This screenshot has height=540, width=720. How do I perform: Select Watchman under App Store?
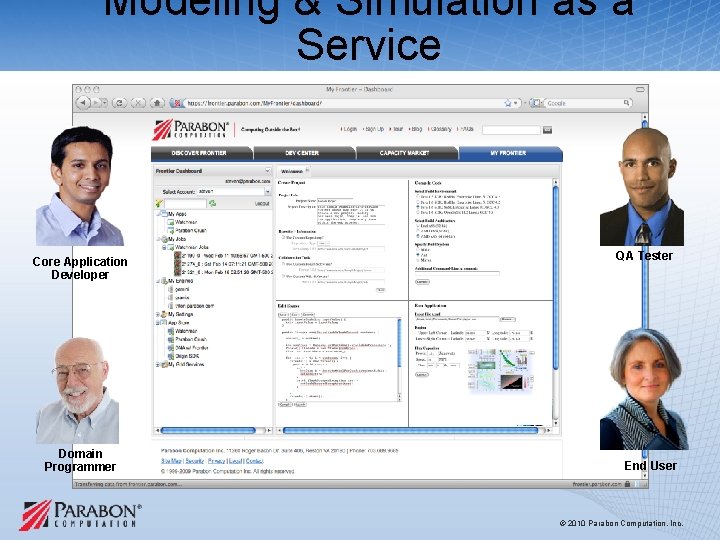(x=186, y=331)
